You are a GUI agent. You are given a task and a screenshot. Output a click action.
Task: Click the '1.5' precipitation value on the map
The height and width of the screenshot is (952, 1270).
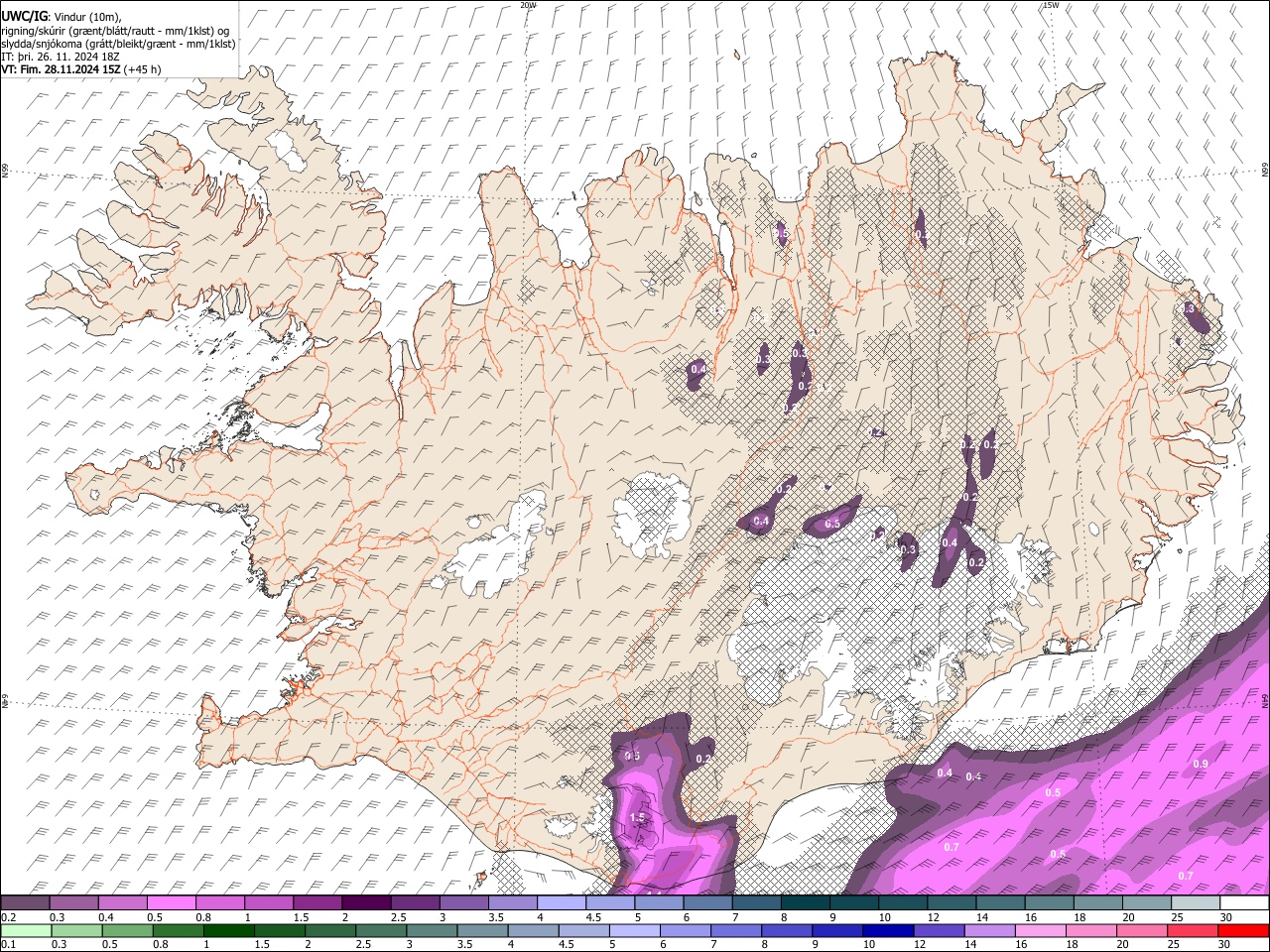[x=638, y=817]
